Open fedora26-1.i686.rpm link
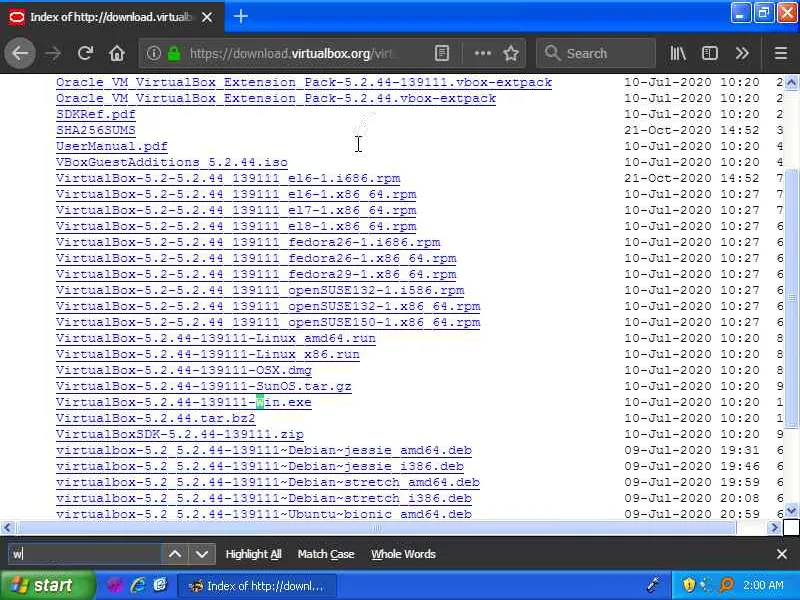 click(x=248, y=242)
